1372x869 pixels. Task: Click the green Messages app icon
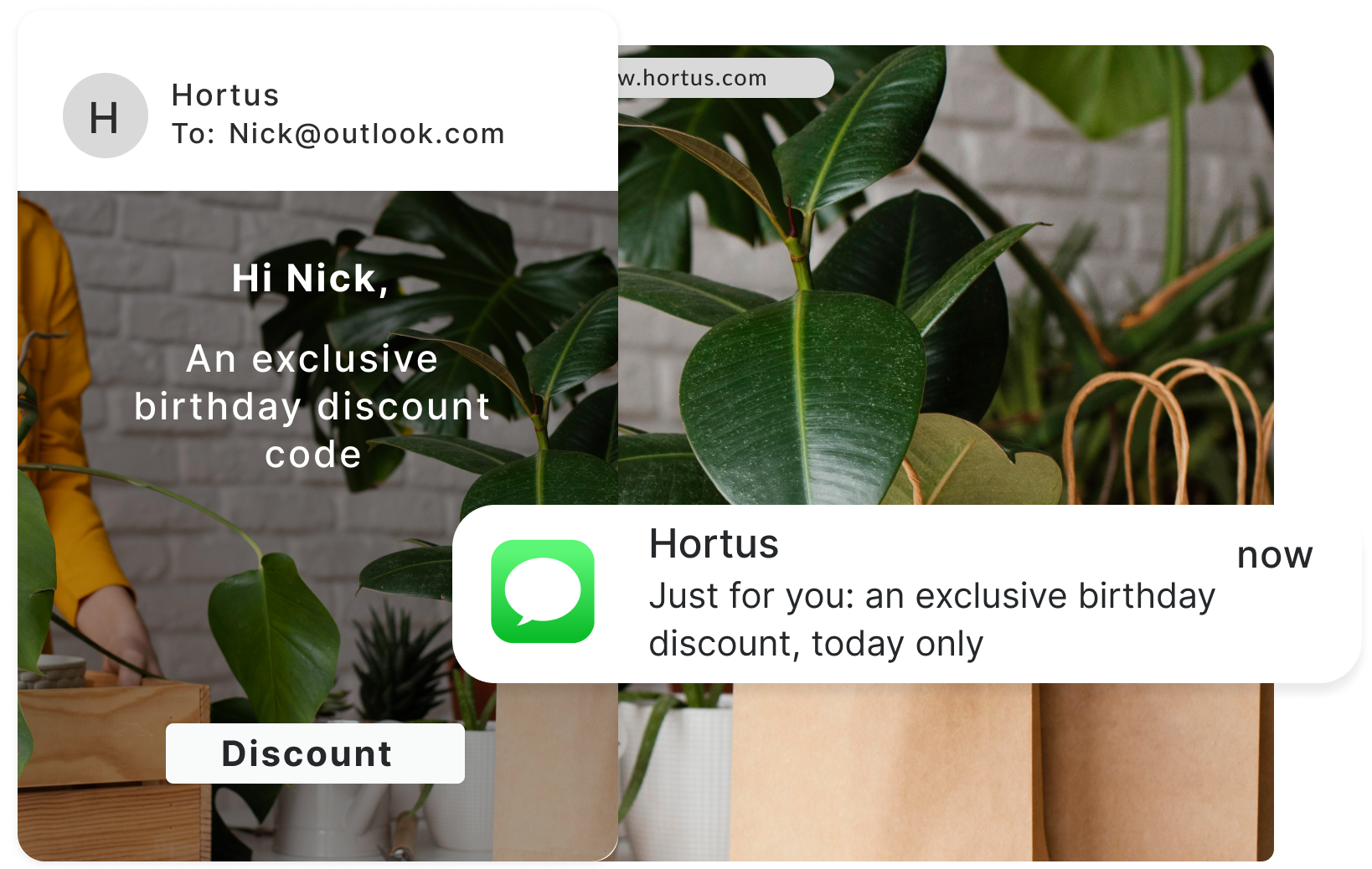coord(543,592)
